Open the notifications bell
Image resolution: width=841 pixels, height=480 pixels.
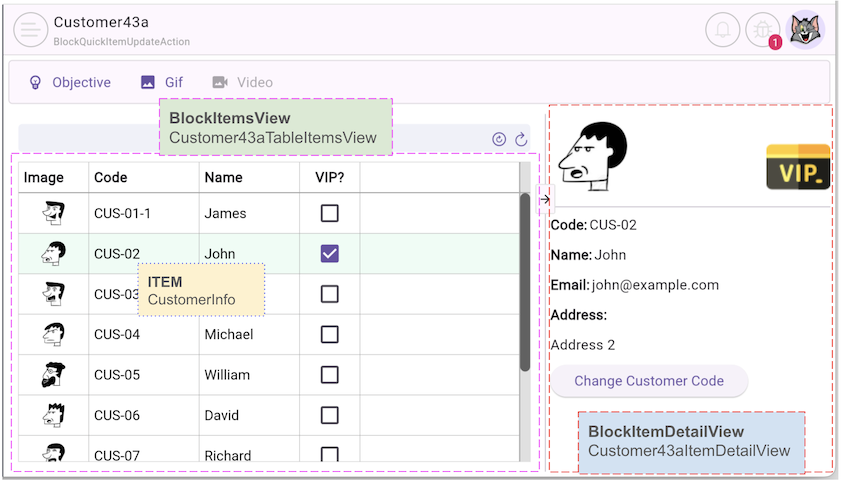tap(723, 30)
